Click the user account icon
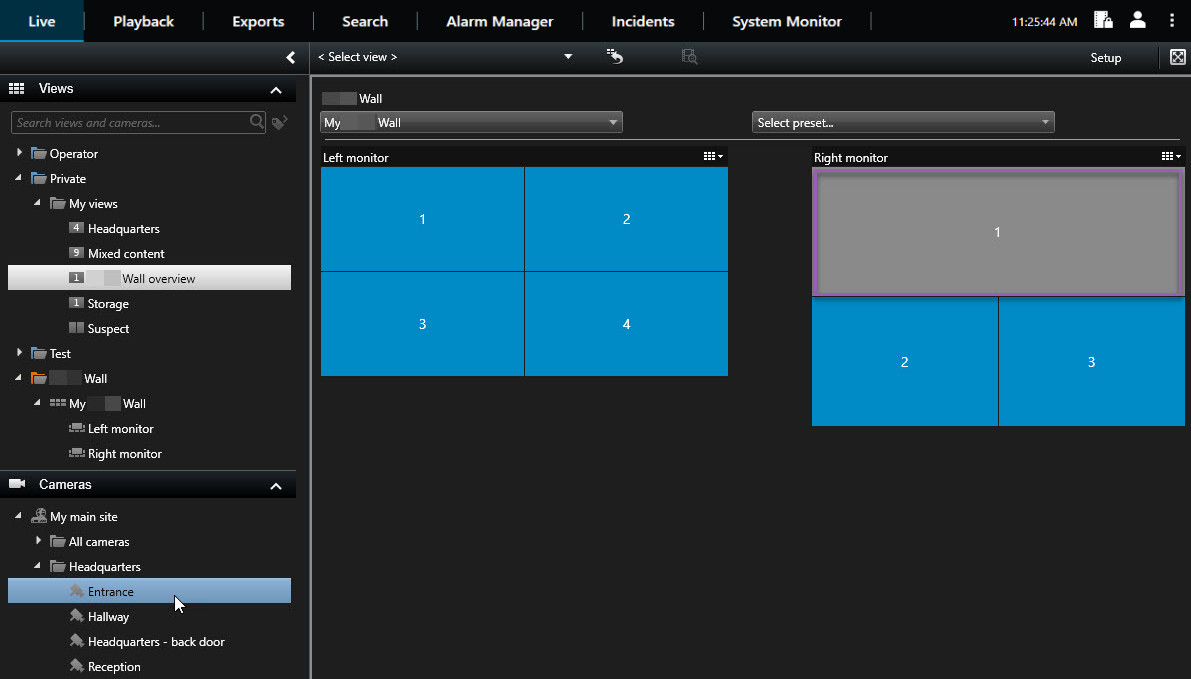This screenshot has width=1191, height=679. click(x=1137, y=20)
